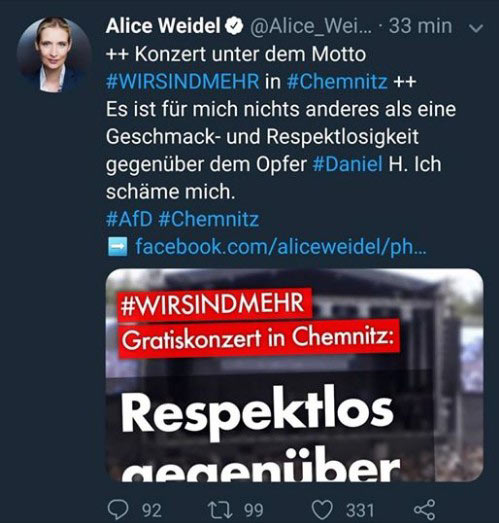Like the tweet with the heart icon

pos(322,510)
